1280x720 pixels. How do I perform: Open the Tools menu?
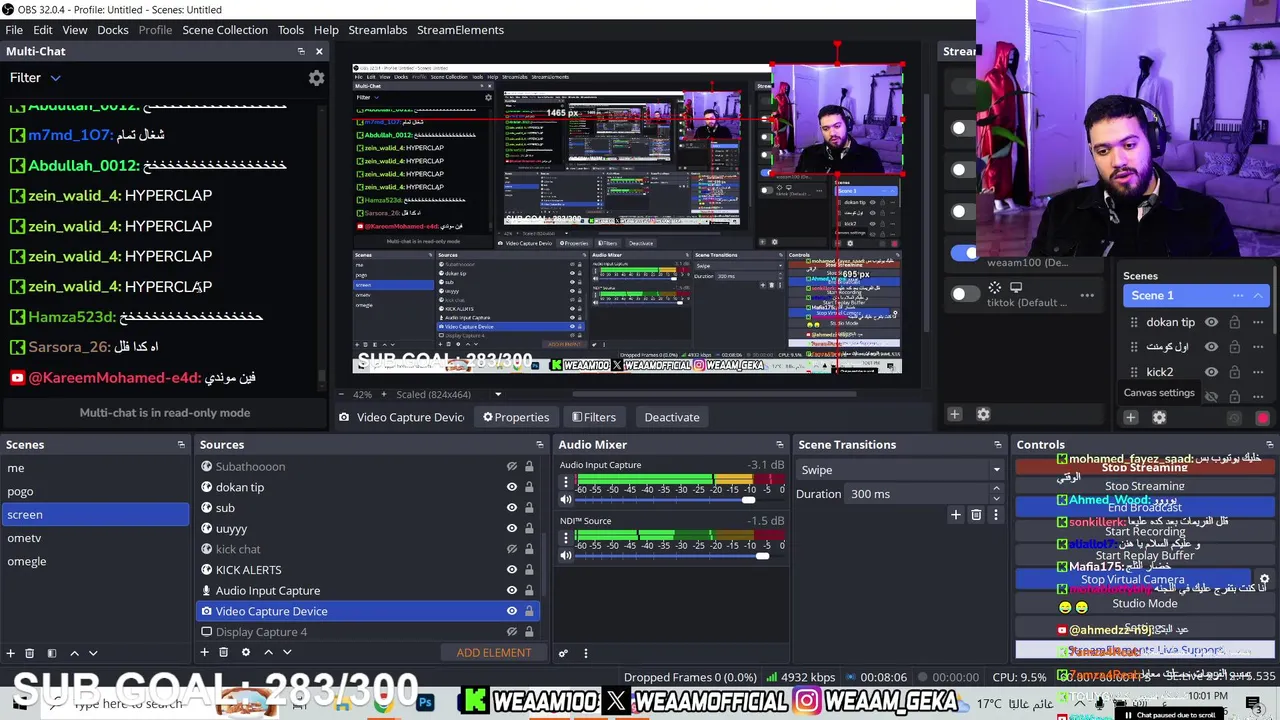pos(291,30)
